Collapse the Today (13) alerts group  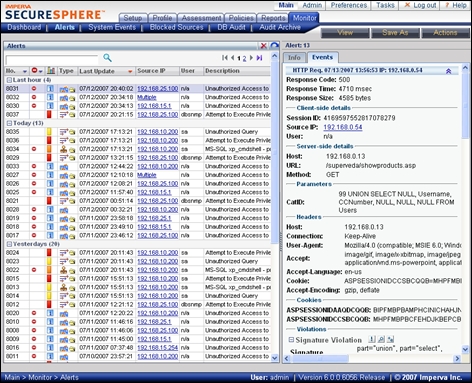click(9, 123)
